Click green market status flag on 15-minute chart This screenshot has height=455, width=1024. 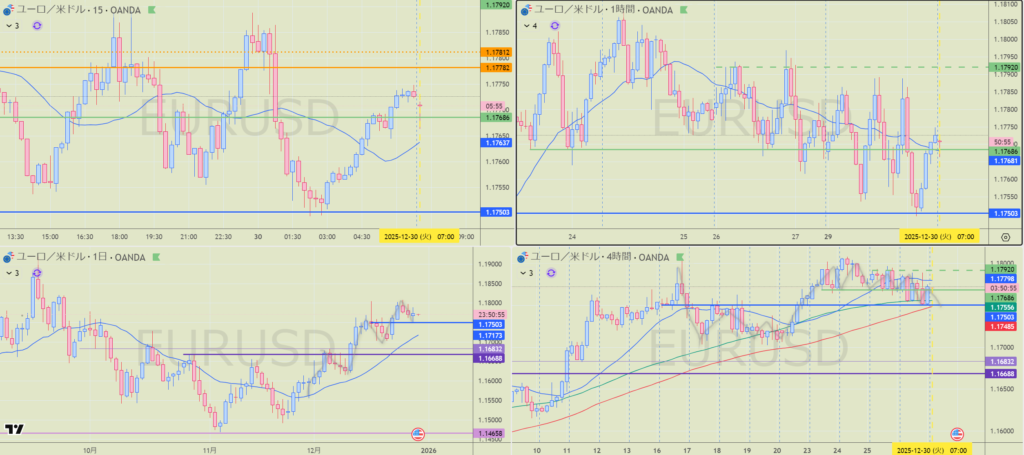[151, 8]
